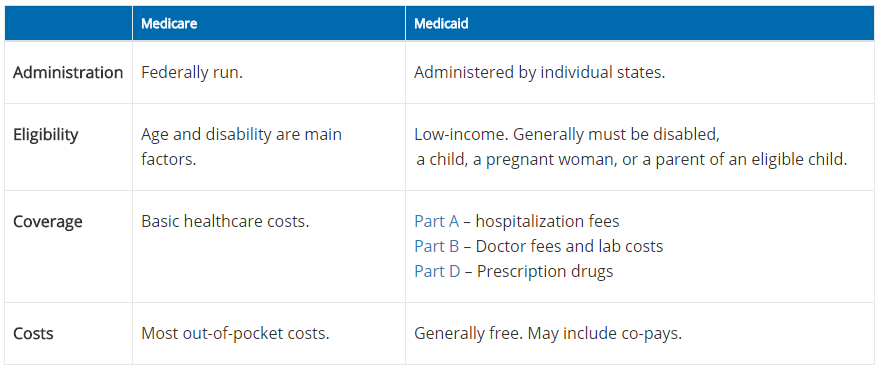The width and height of the screenshot is (878, 372).
Task: Open the Part B link
Action: pyautogui.click(x=436, y=246)
